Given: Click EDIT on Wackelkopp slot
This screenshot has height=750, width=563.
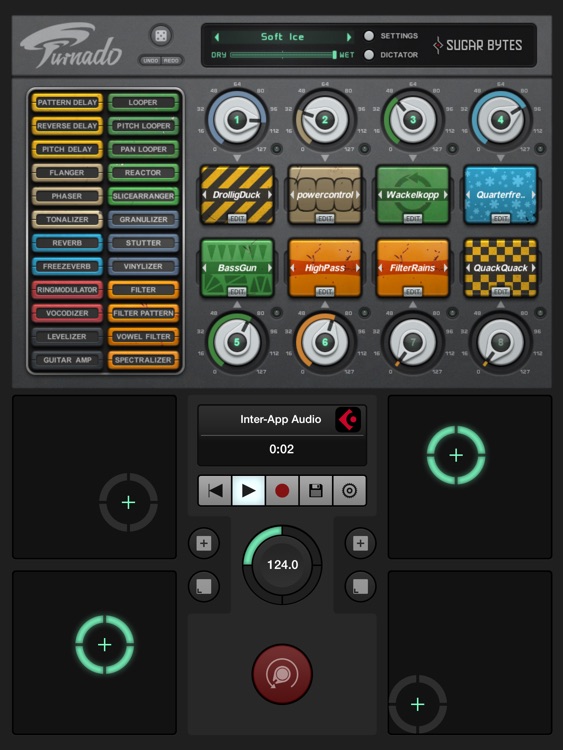Looking at the screenshot, I should coord(413,219).
